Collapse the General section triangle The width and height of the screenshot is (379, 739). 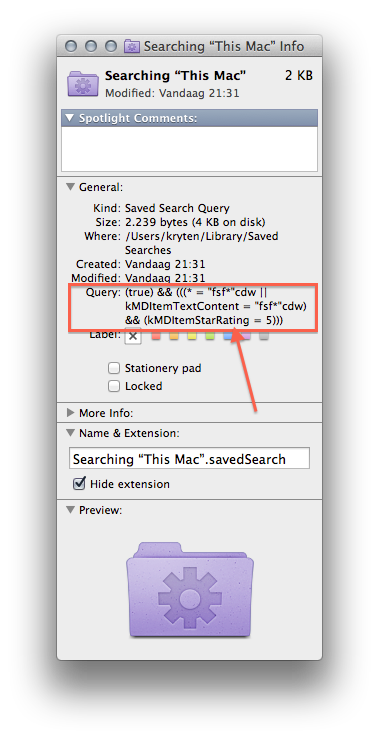(x=70, y=187)
